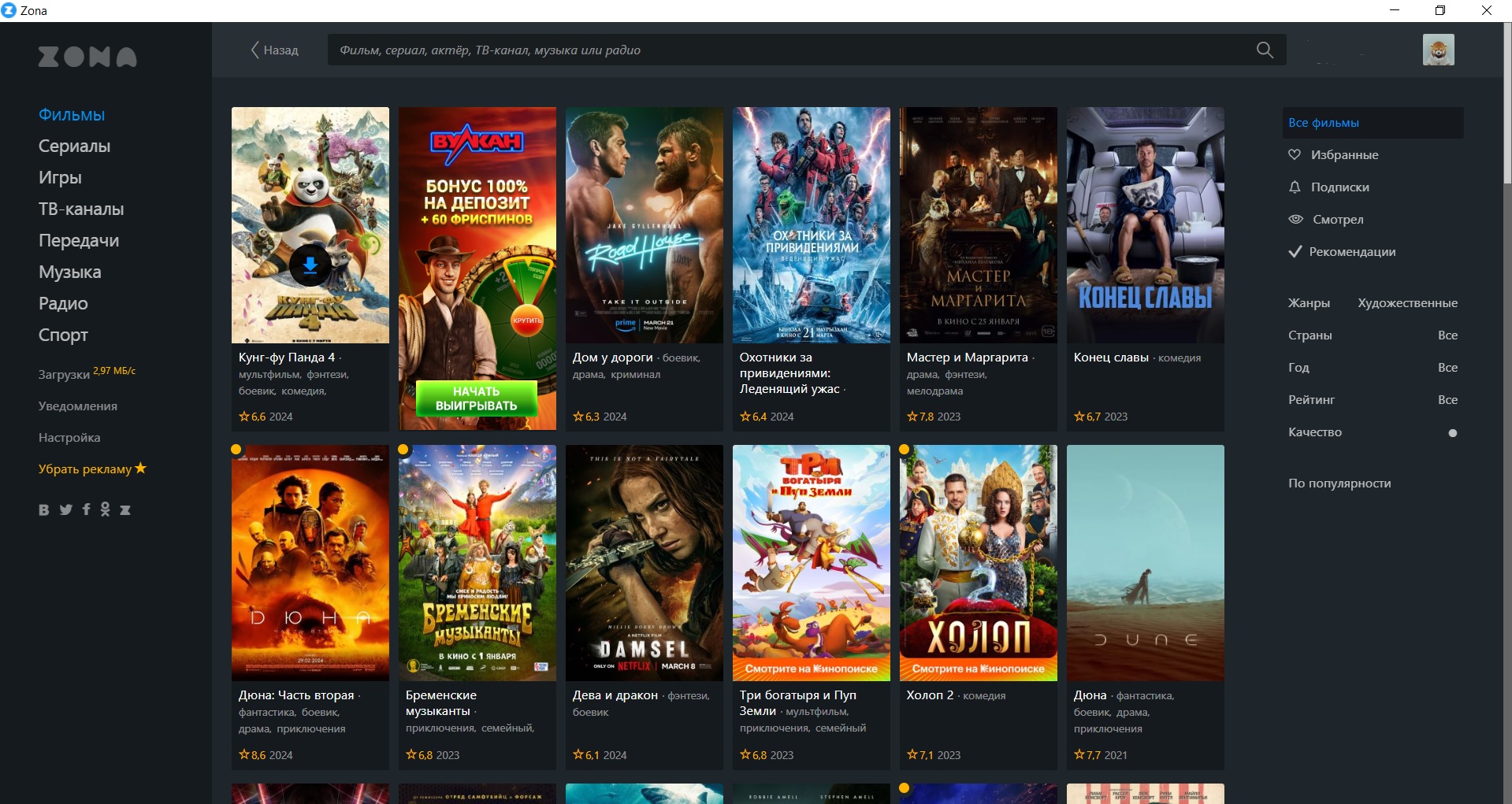The width and height of the screenshot is (1512, 804).
Task: Toggle the Рекомендации checkmark
Action: [1295, 251]
